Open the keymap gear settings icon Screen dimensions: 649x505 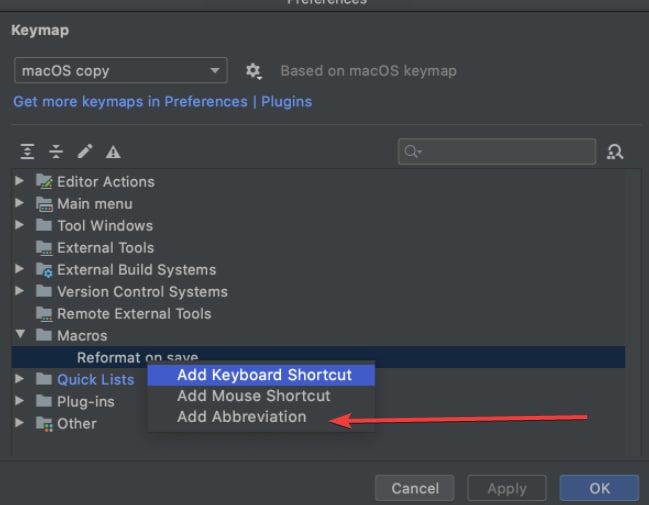[x=253, y=71]
